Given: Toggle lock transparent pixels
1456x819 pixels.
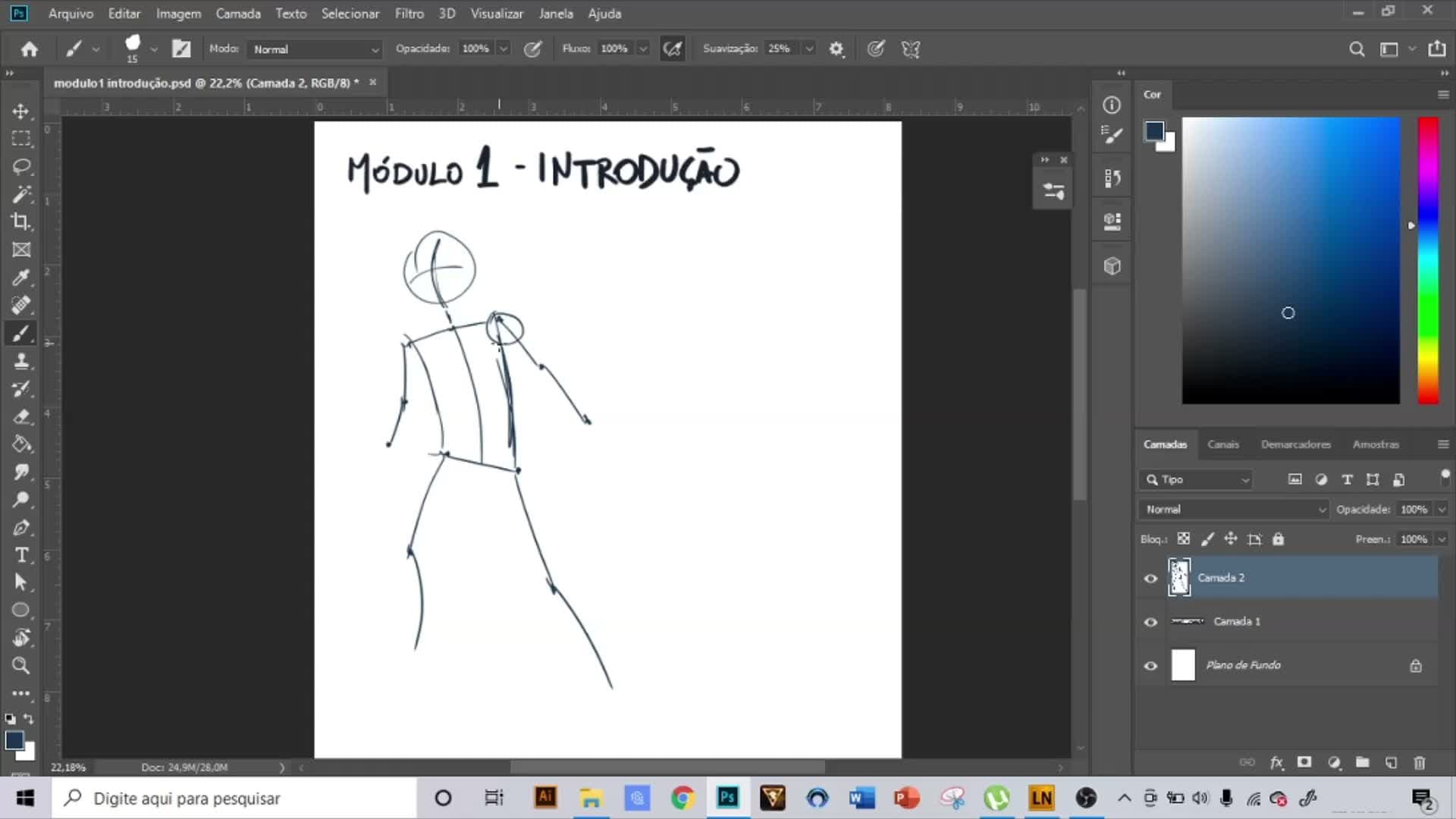Looking at the screenshot, I should coord(1183,539).
